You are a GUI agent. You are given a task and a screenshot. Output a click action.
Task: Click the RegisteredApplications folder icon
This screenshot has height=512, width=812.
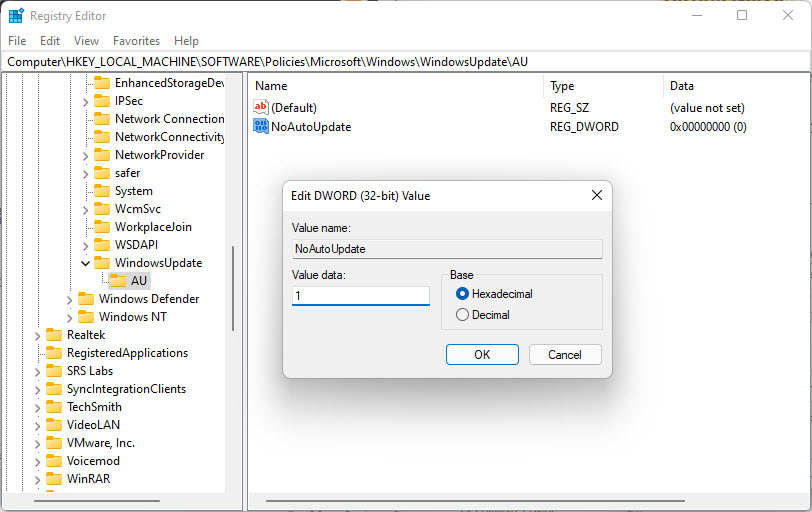pyautogui.click(x=54, y=353)
